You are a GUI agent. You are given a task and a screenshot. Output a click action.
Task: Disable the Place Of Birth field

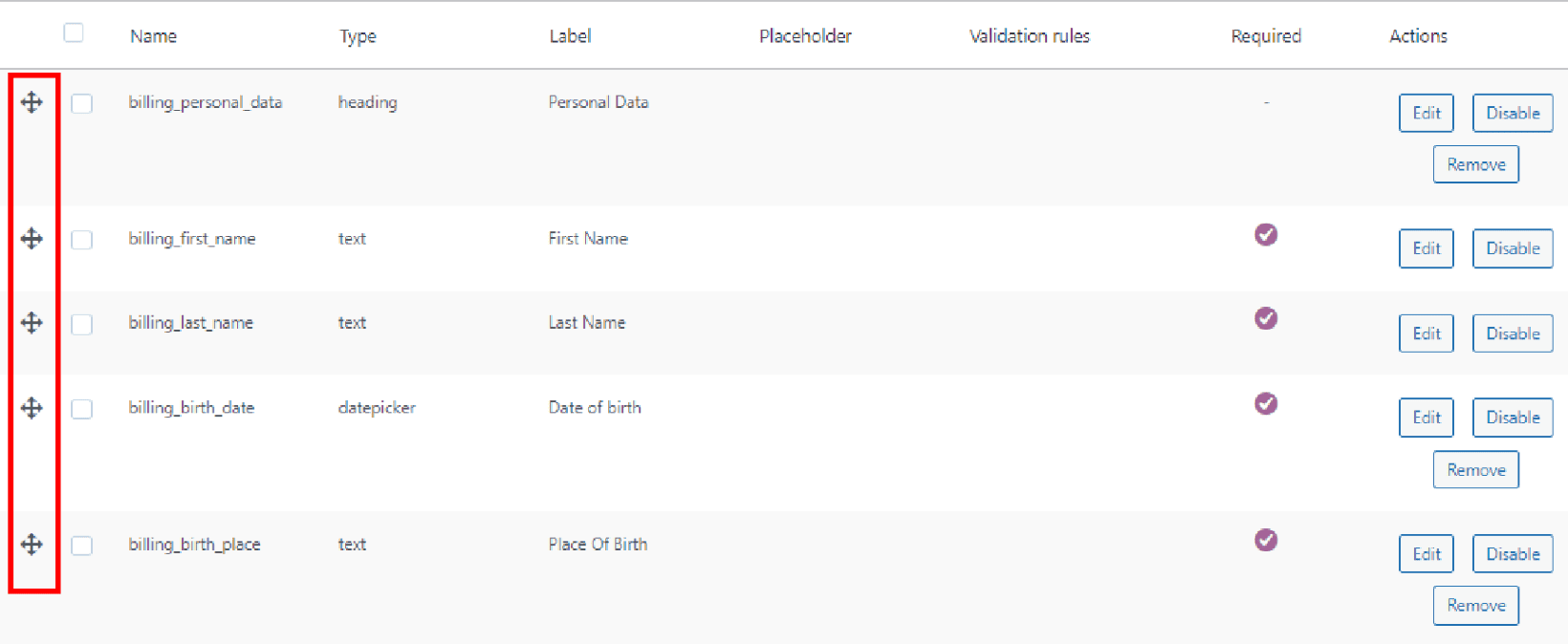[x=1512, y=553]
